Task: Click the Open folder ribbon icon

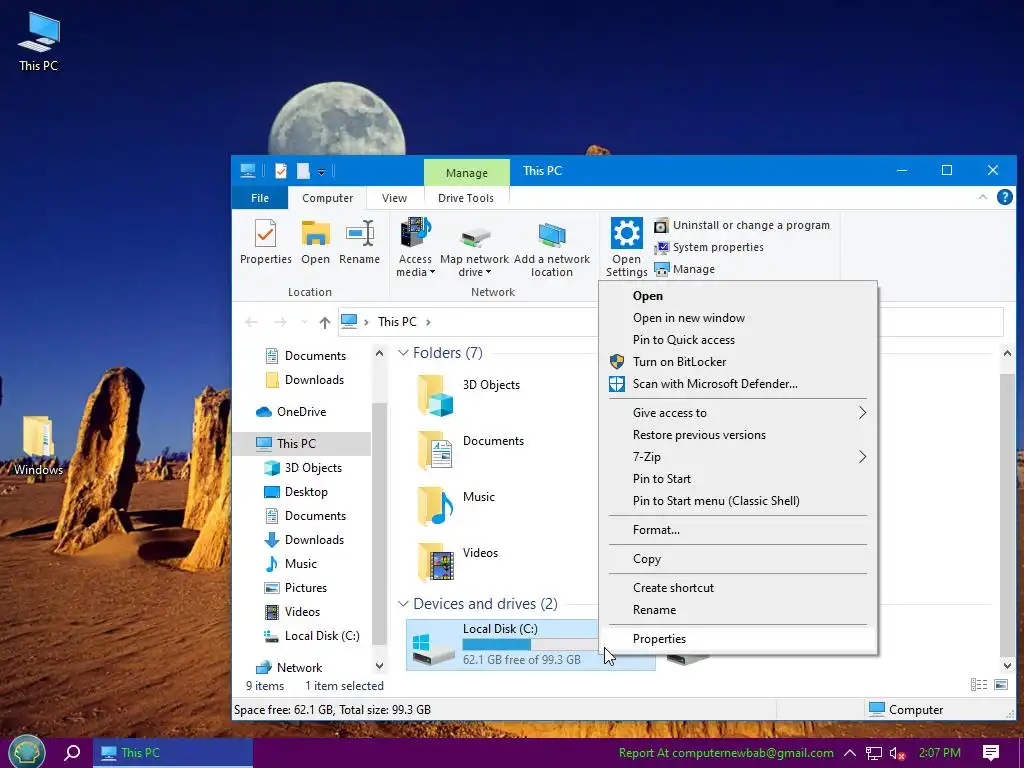Action: click(x=315, y=242)
